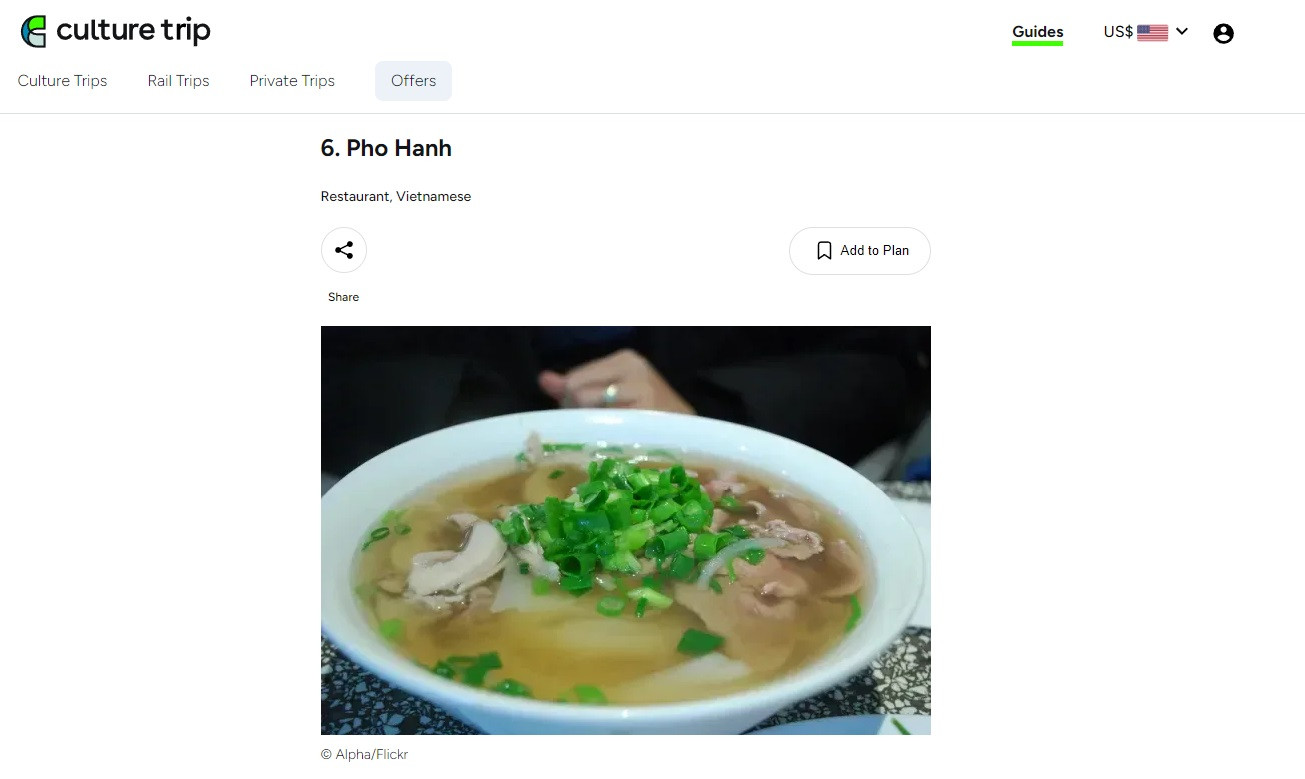Open the user account profile icon

click(1223, 33)
